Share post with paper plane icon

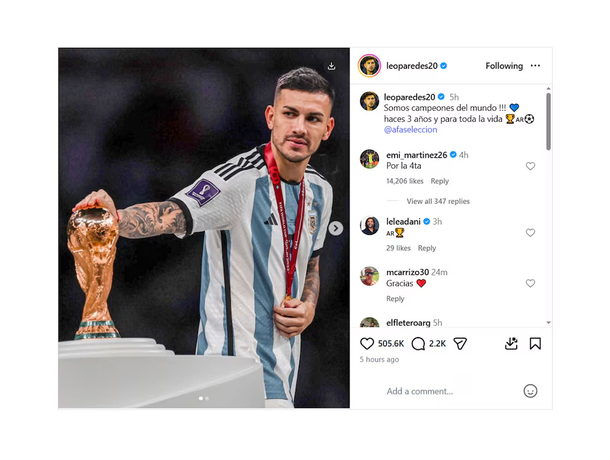[x=460, y=344]
